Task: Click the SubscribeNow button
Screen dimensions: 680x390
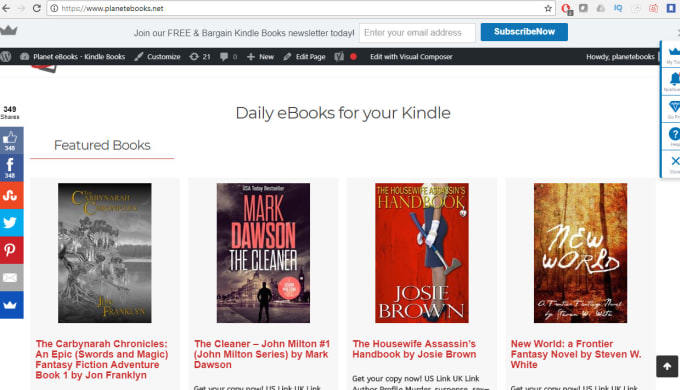Action: 524,32
